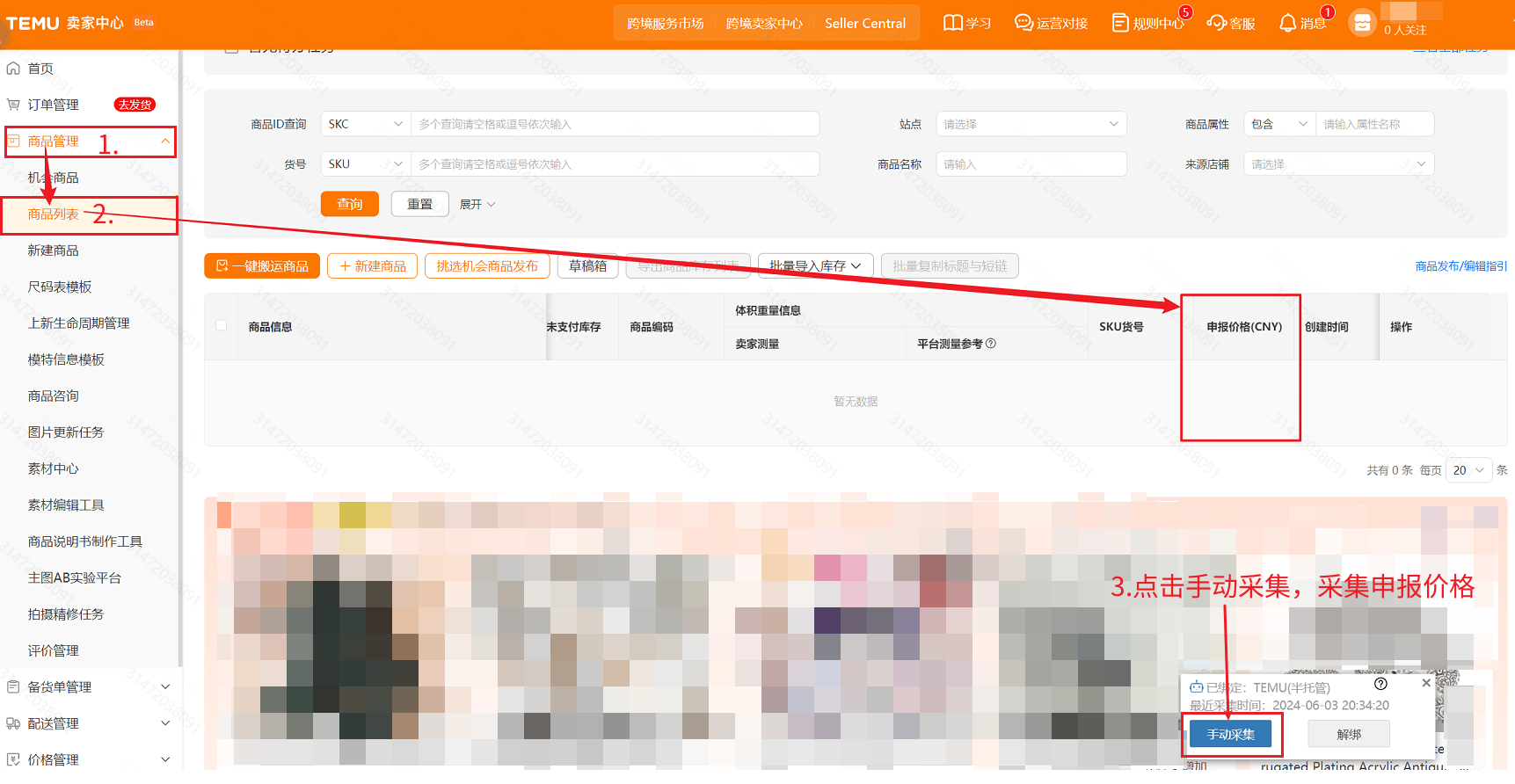
Task: Open 商品说明书制作工具 in the sidebar
Action: pos(85,541)
